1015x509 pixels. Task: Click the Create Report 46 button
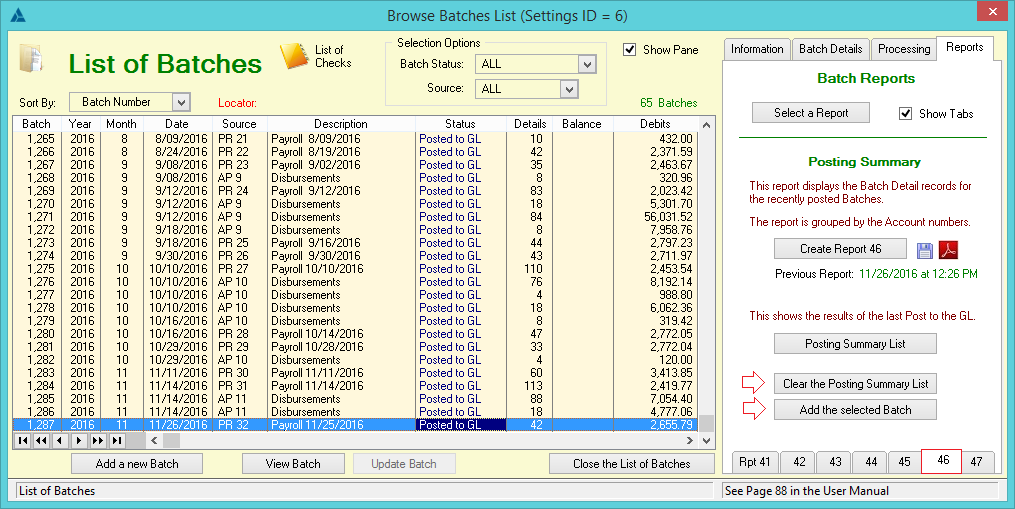[x=840, y=249]
